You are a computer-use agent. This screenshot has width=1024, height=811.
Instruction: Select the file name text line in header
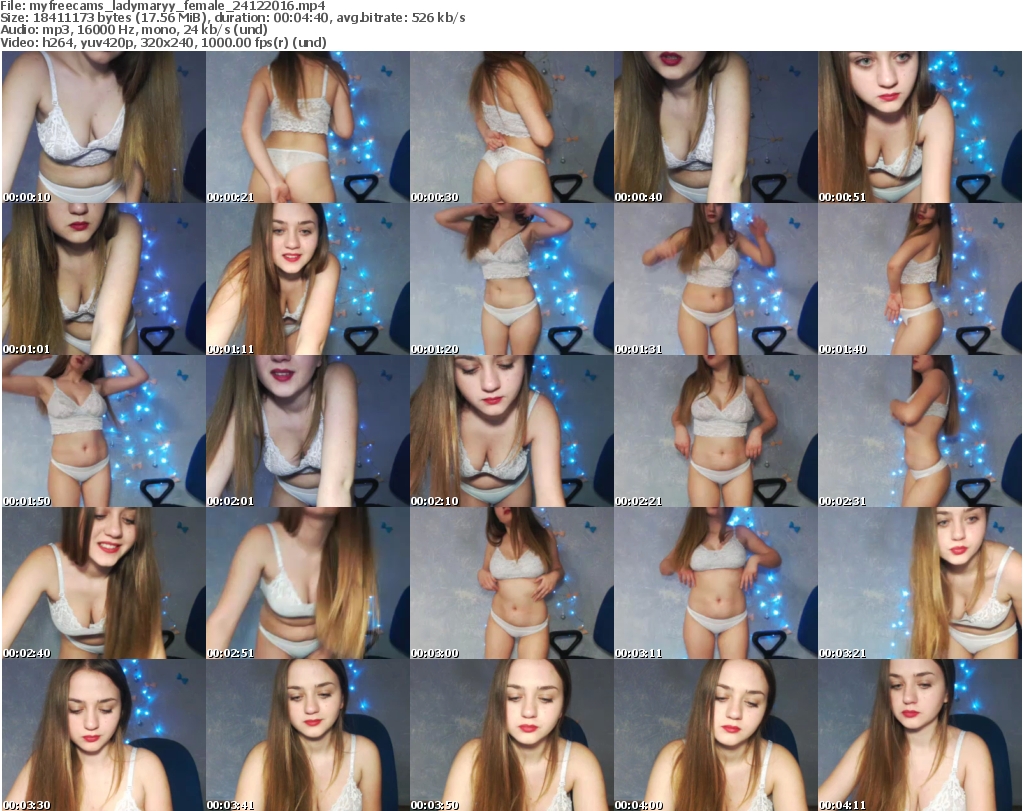tap(163, 6)
